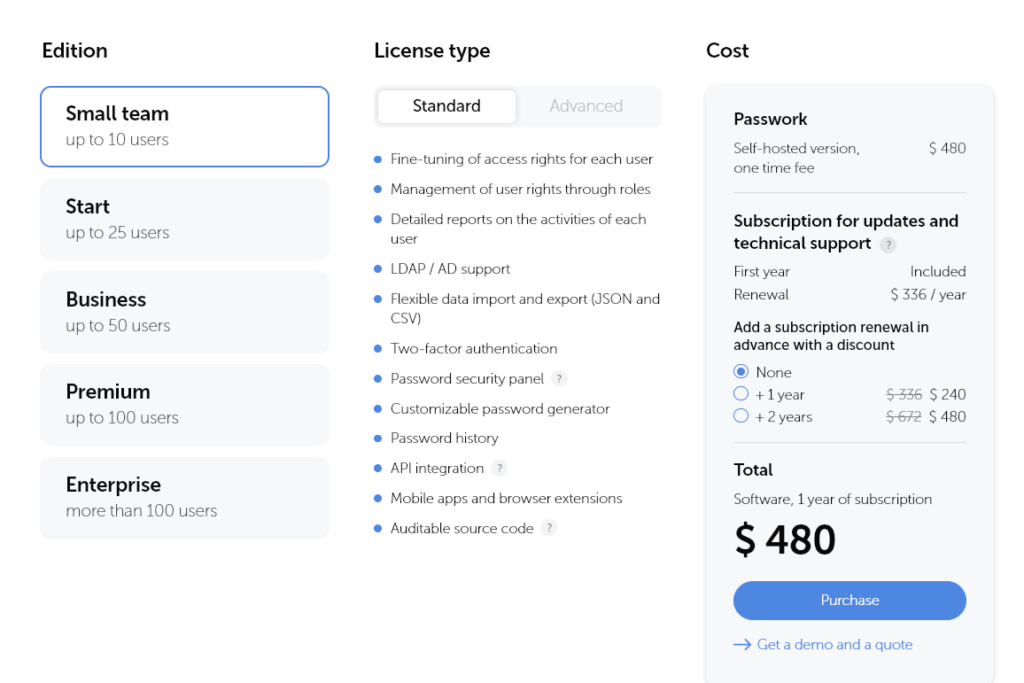This screenshot has height=683, width=1024.
Task: Open the Get a demo and a quote link
Action: [835, 644]
